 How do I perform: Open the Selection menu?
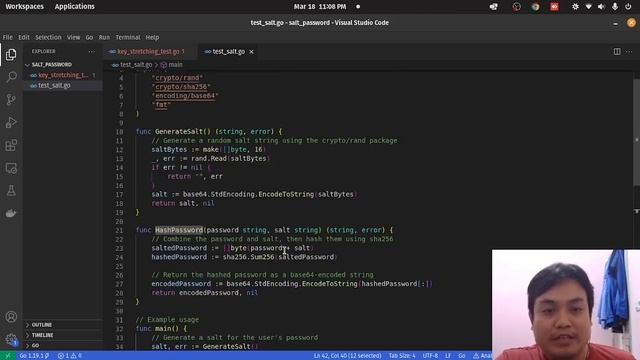pyautogui.click(x=48, y=37)
